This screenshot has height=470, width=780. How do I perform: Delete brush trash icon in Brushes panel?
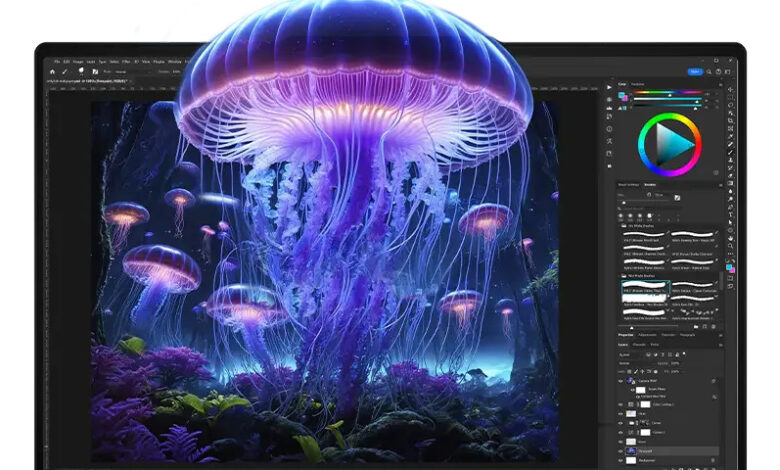point(713,327)
